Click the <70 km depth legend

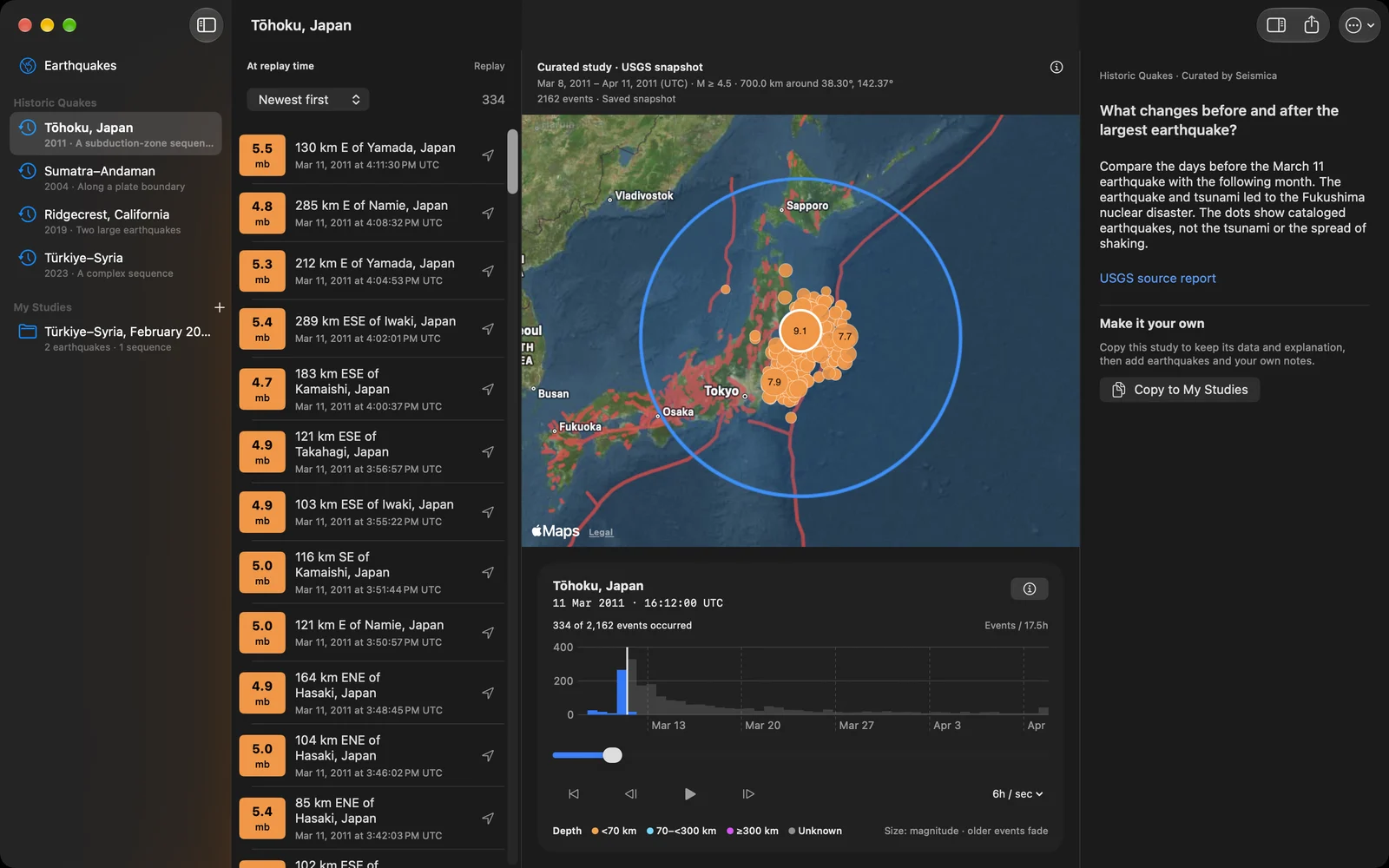pyautogui.click(x=614, y=832)
